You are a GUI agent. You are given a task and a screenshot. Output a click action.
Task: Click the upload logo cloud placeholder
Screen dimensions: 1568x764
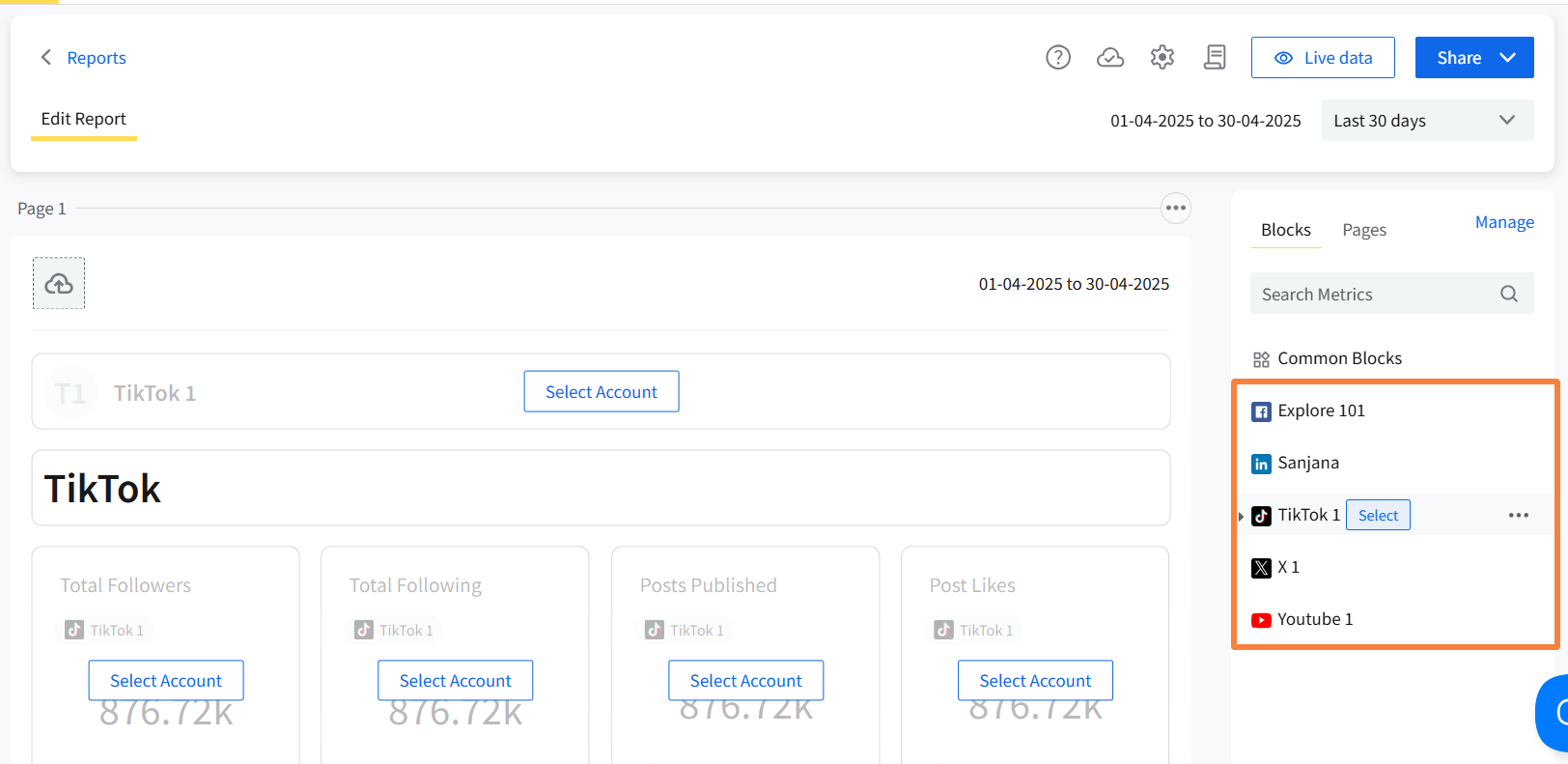tap(59, 283)
